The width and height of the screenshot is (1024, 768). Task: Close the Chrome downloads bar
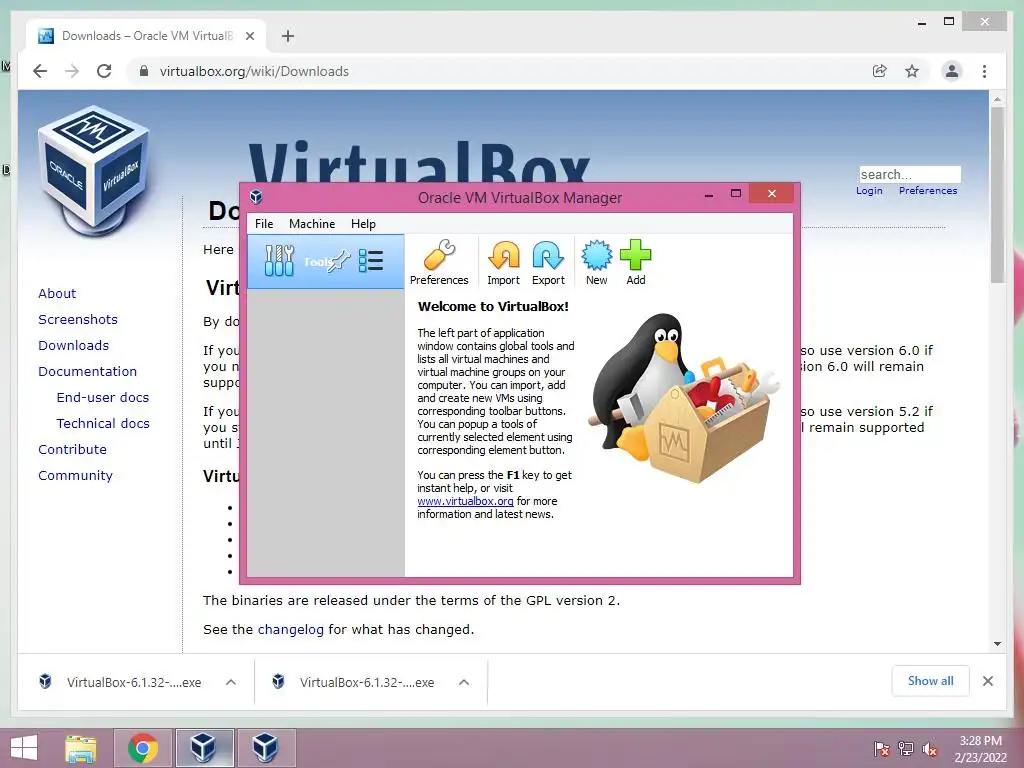tap(988, 681)
